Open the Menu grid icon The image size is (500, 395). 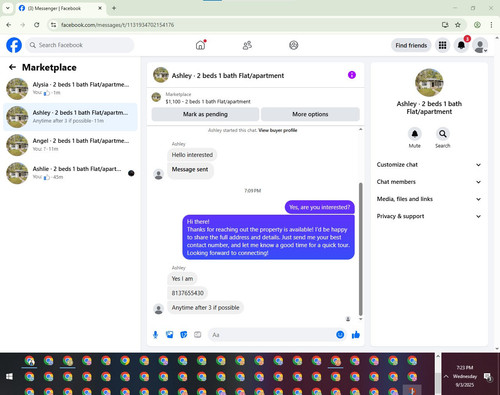[x=442, y=45]
